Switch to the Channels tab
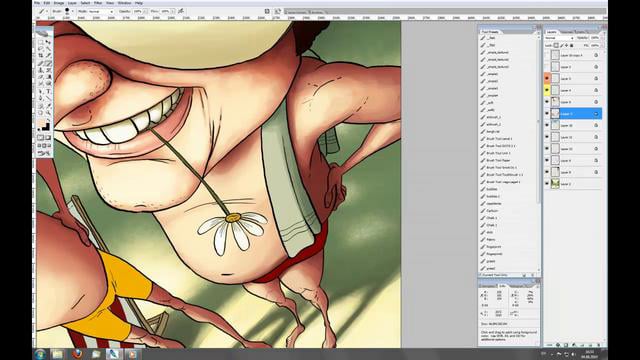The image size is (640, 360). 566,32
